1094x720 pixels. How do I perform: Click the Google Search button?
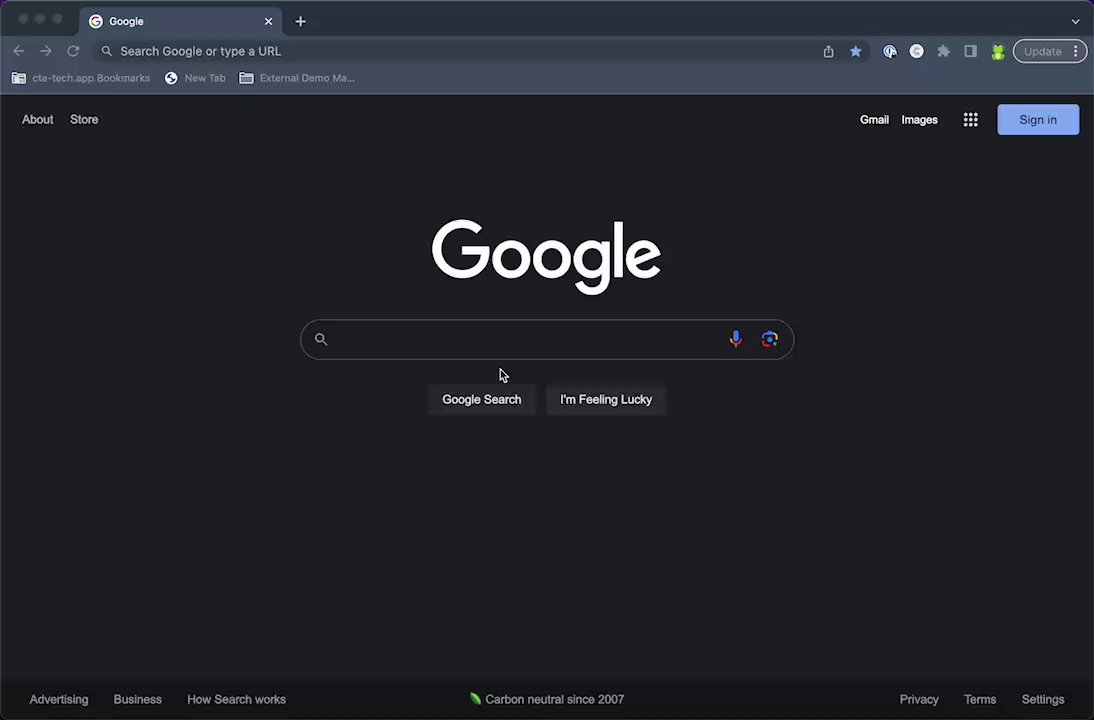[x=481, y=400]
